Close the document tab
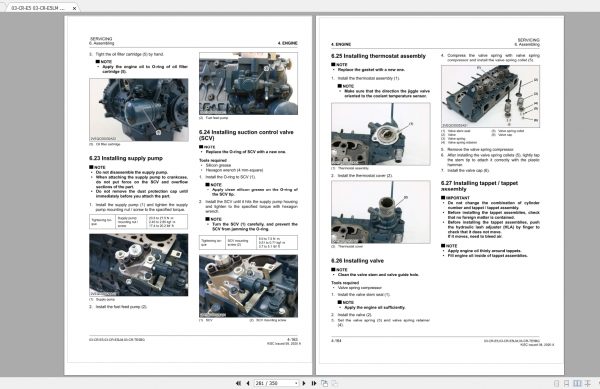The height and width of the screenshot is (389, 600). [x=74, y=8]
